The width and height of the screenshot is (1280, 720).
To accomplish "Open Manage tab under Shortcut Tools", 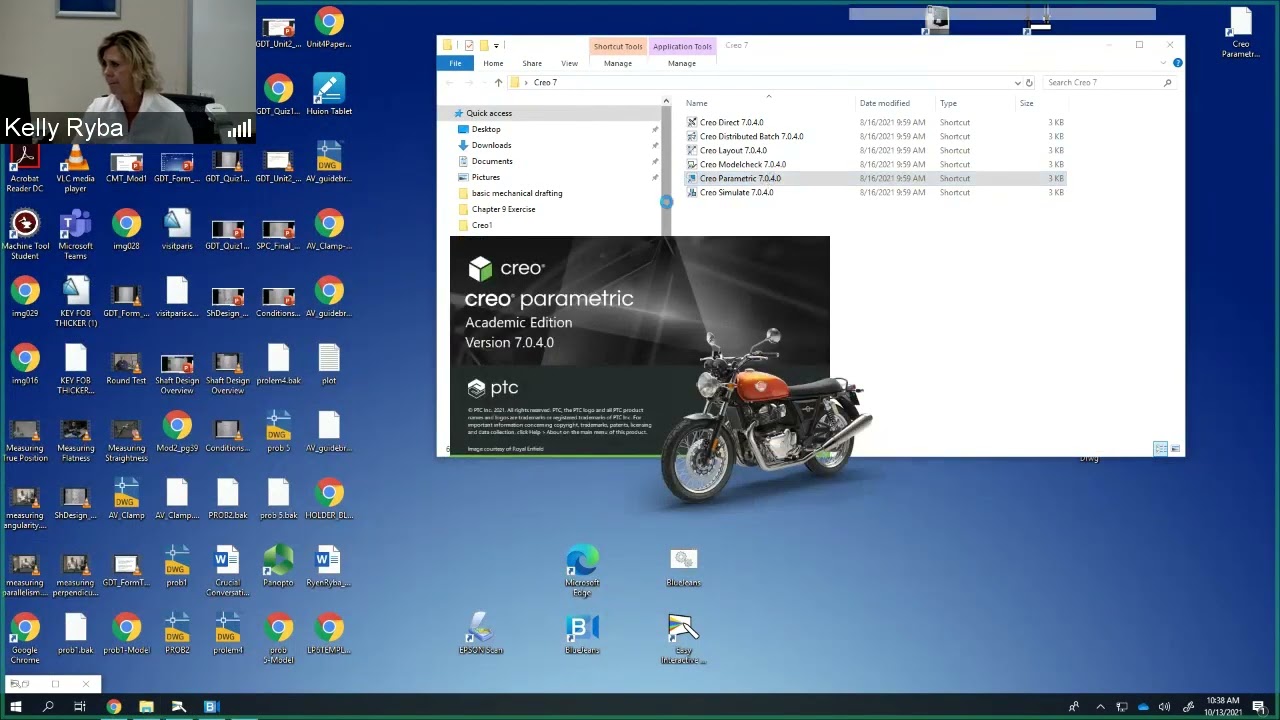I will click(x=618, y=63).
